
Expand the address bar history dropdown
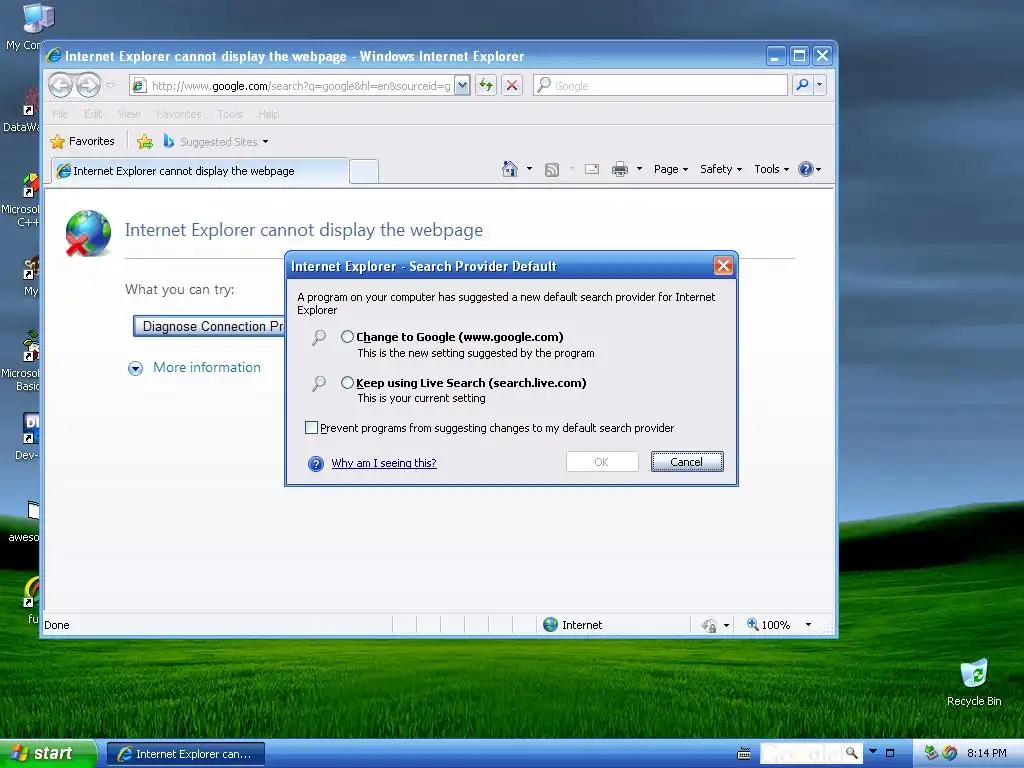click(462, 86)
